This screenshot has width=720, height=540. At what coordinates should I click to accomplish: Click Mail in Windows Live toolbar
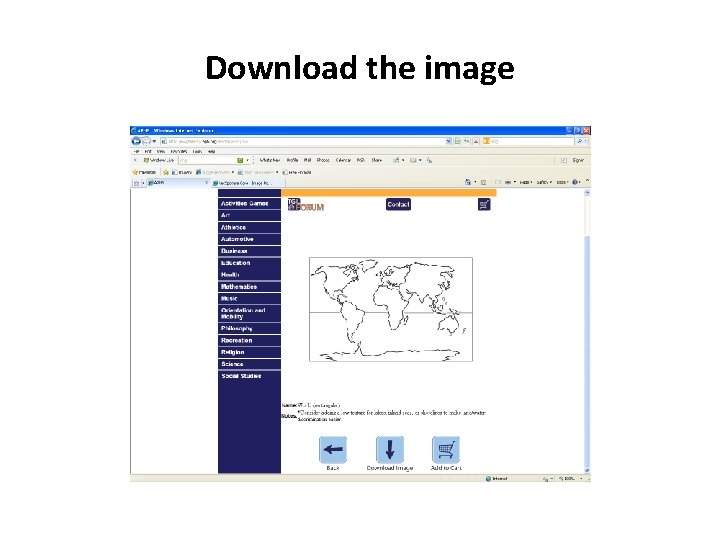[307, 160]
